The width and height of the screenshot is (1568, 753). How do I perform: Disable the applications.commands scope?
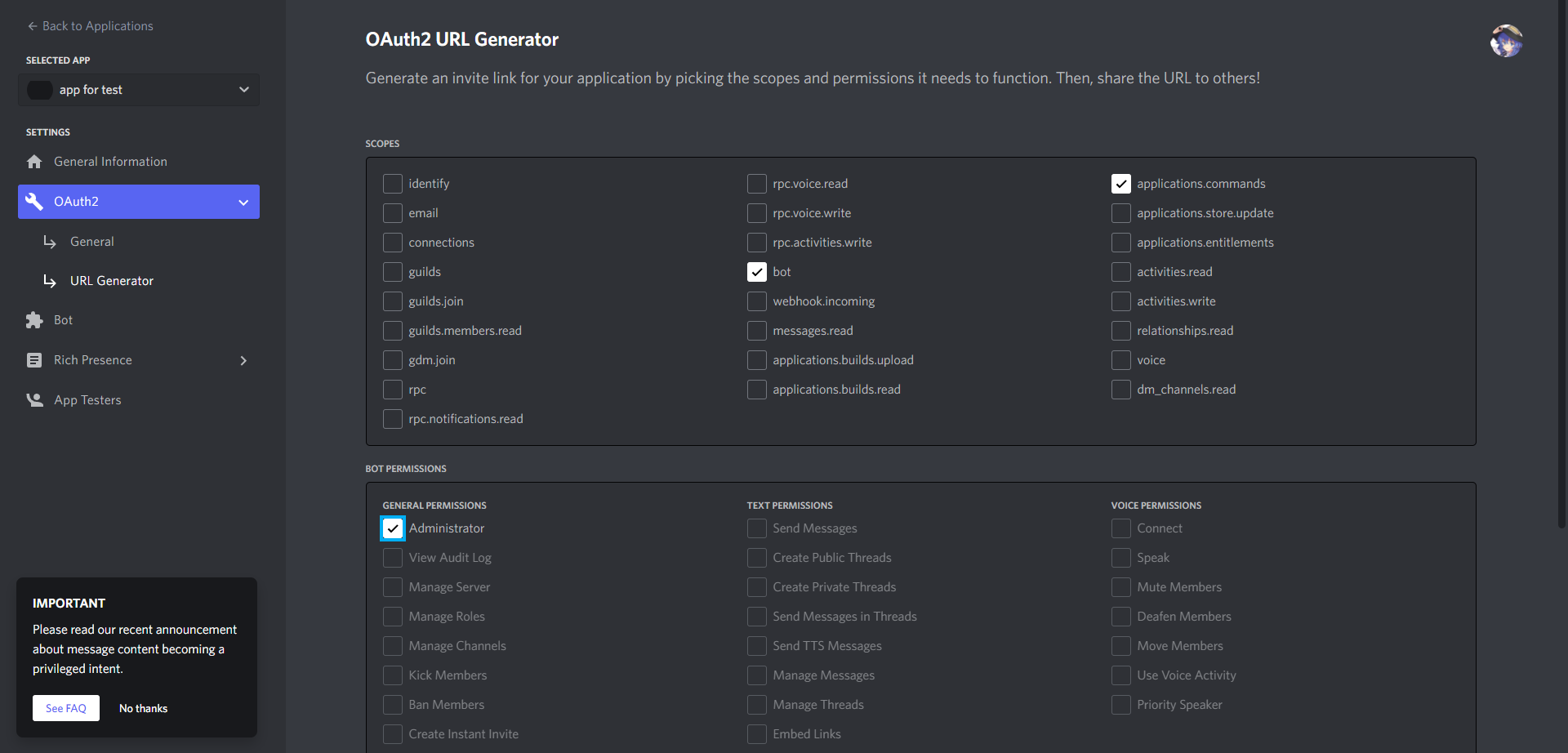pos(1121,184)
